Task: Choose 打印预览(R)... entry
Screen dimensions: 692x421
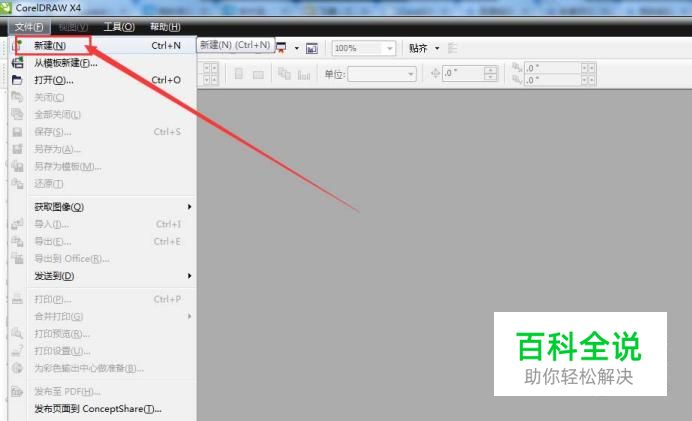Action: coord(102,334)
